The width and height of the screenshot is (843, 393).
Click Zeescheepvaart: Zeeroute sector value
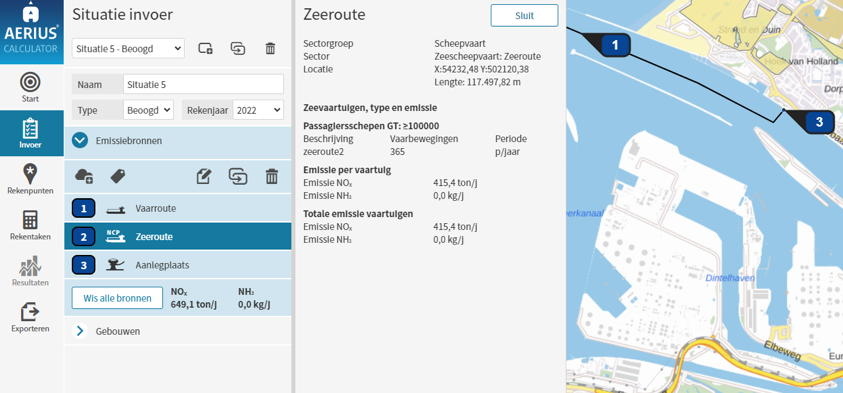tap(487, 56)
